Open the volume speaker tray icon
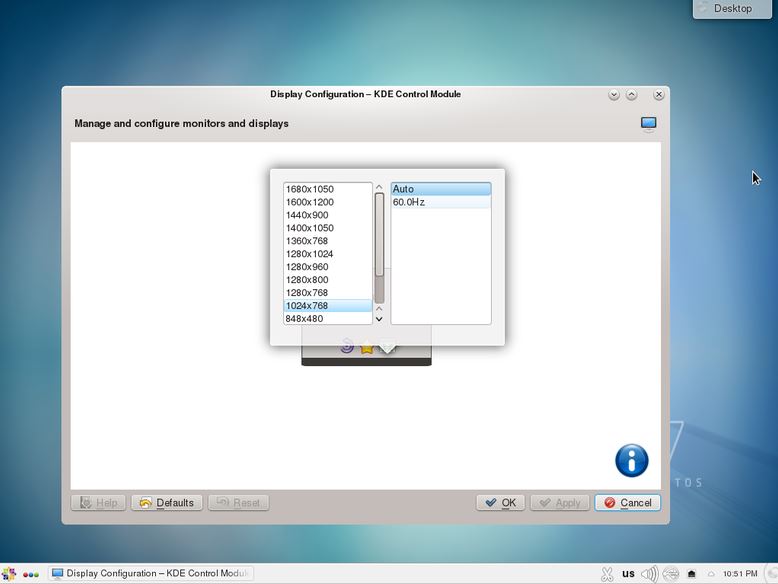The image size is (778, 584). [649, 574]
